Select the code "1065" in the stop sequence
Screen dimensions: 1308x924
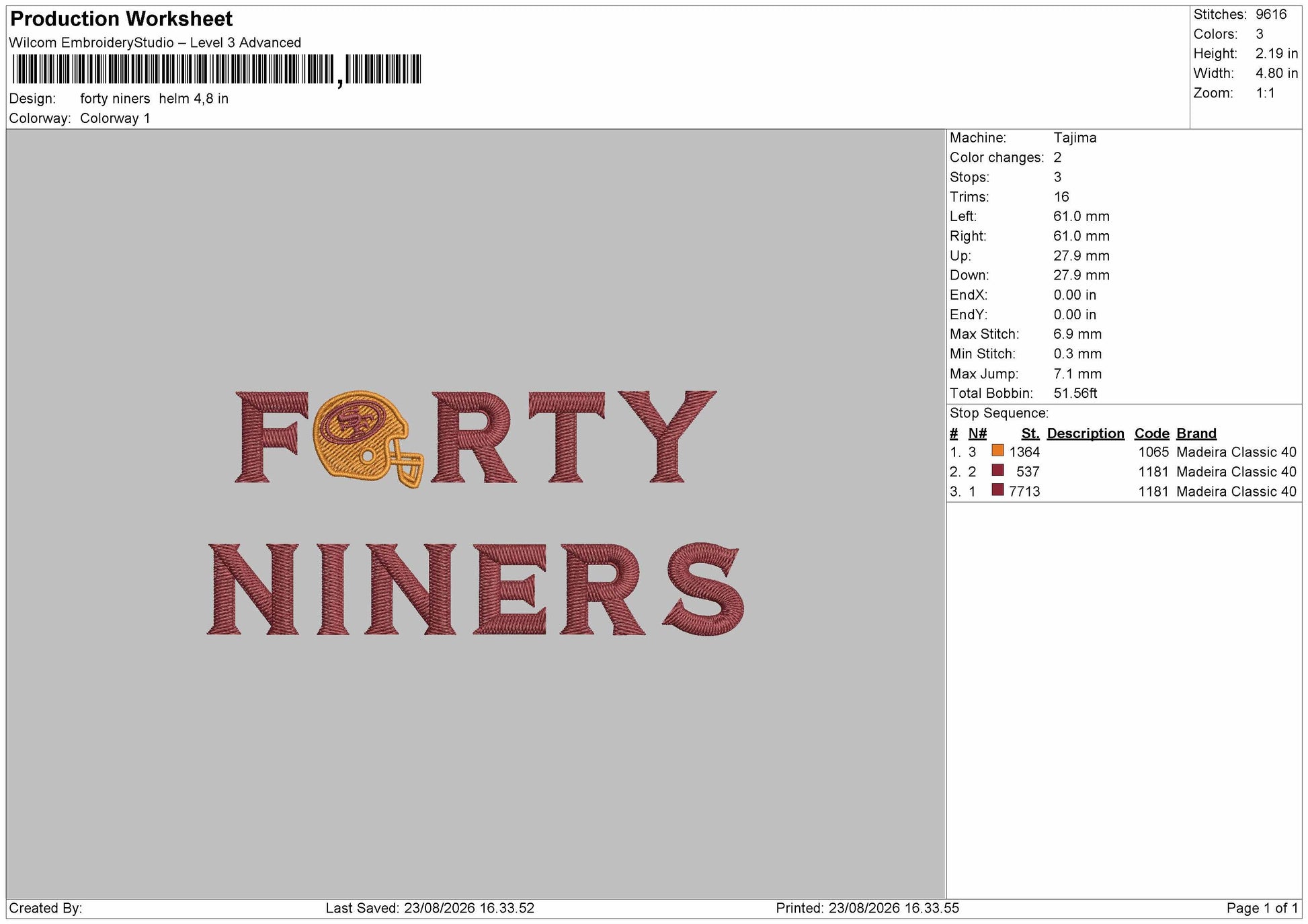pos(1154,452)
